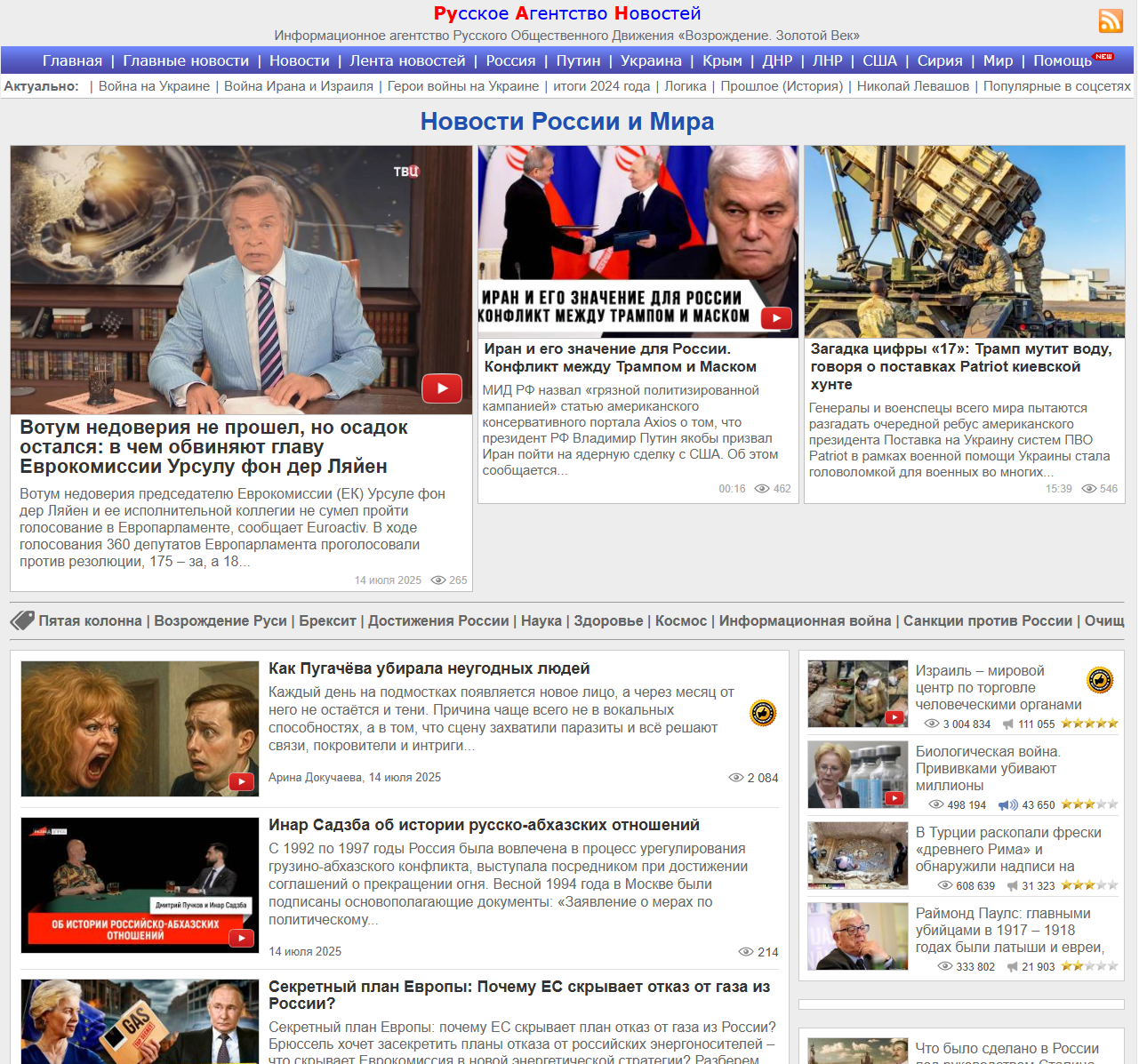Click the star rating of the Raimonds Pauls article
This screenshot has width=1139, height=1064.
(x=1089, y=966)
